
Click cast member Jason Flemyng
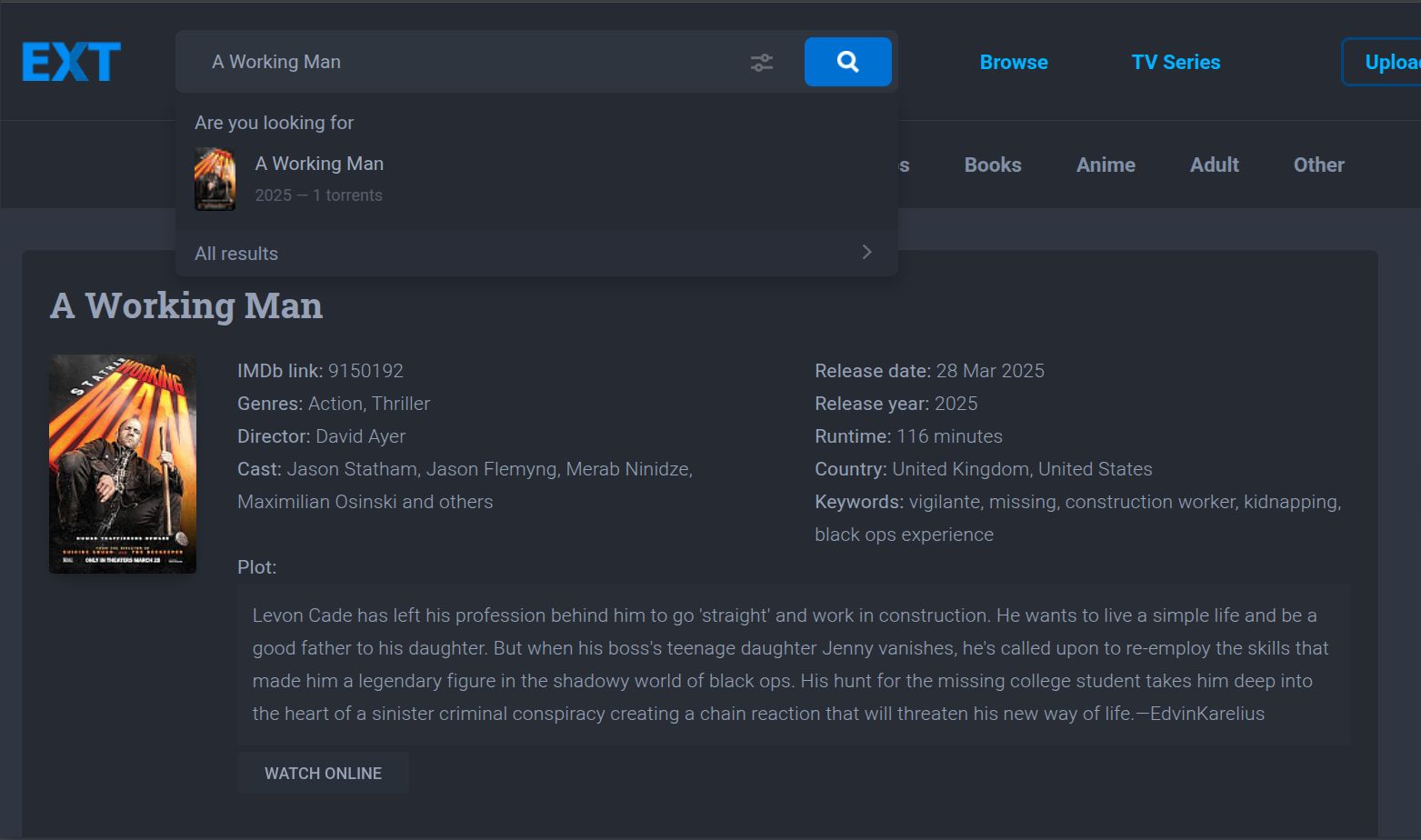tap(492, 469)
